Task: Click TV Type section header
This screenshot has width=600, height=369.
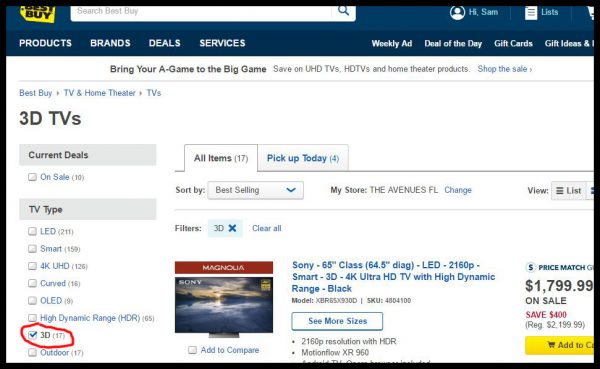Action: pos(88,209)
